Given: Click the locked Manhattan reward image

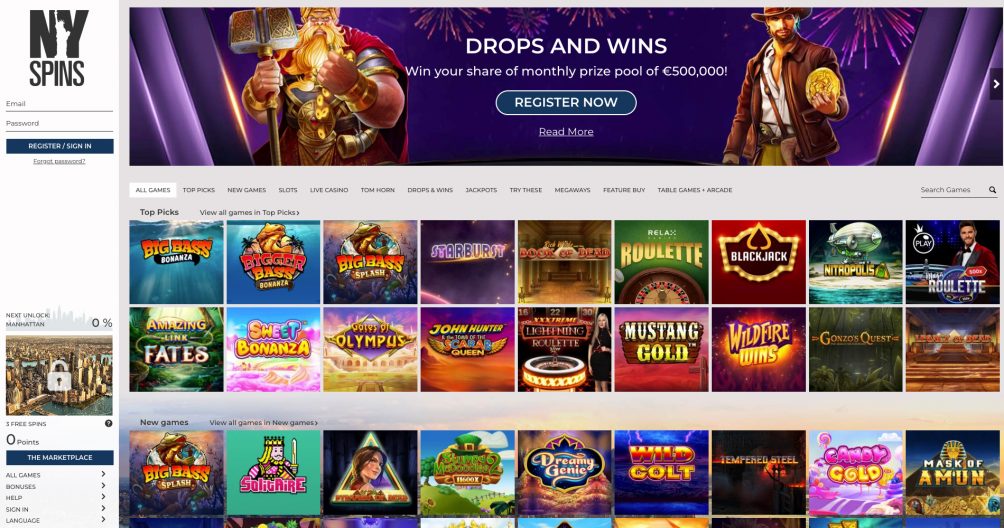Looking at the screenshot, I should tap(59, 376).
